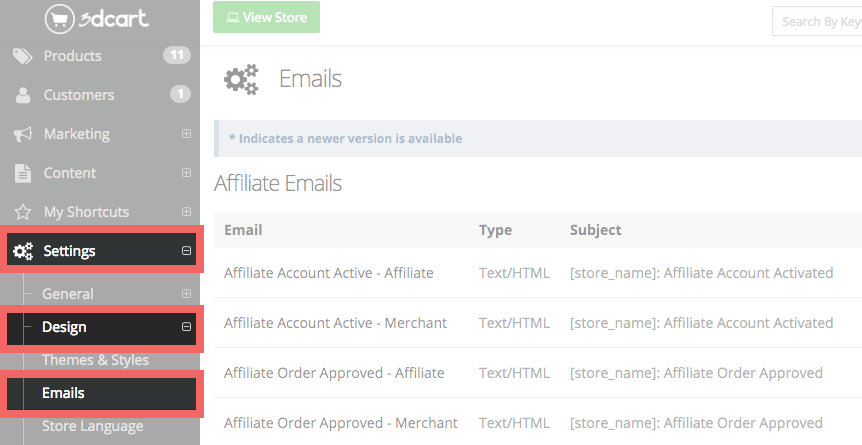This screenshot has height=445, width=862.
Task: Click the Customers count badge 1
Action: (180, 94)
